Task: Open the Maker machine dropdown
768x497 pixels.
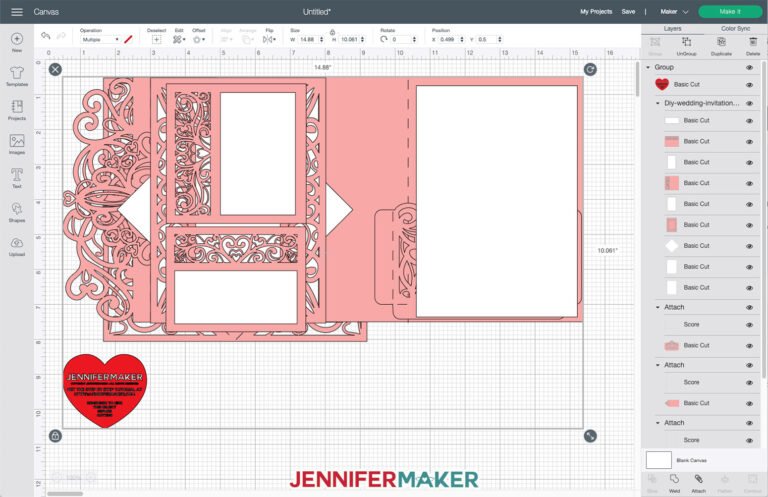Action: pyautogui.click(x=674, y=12)
